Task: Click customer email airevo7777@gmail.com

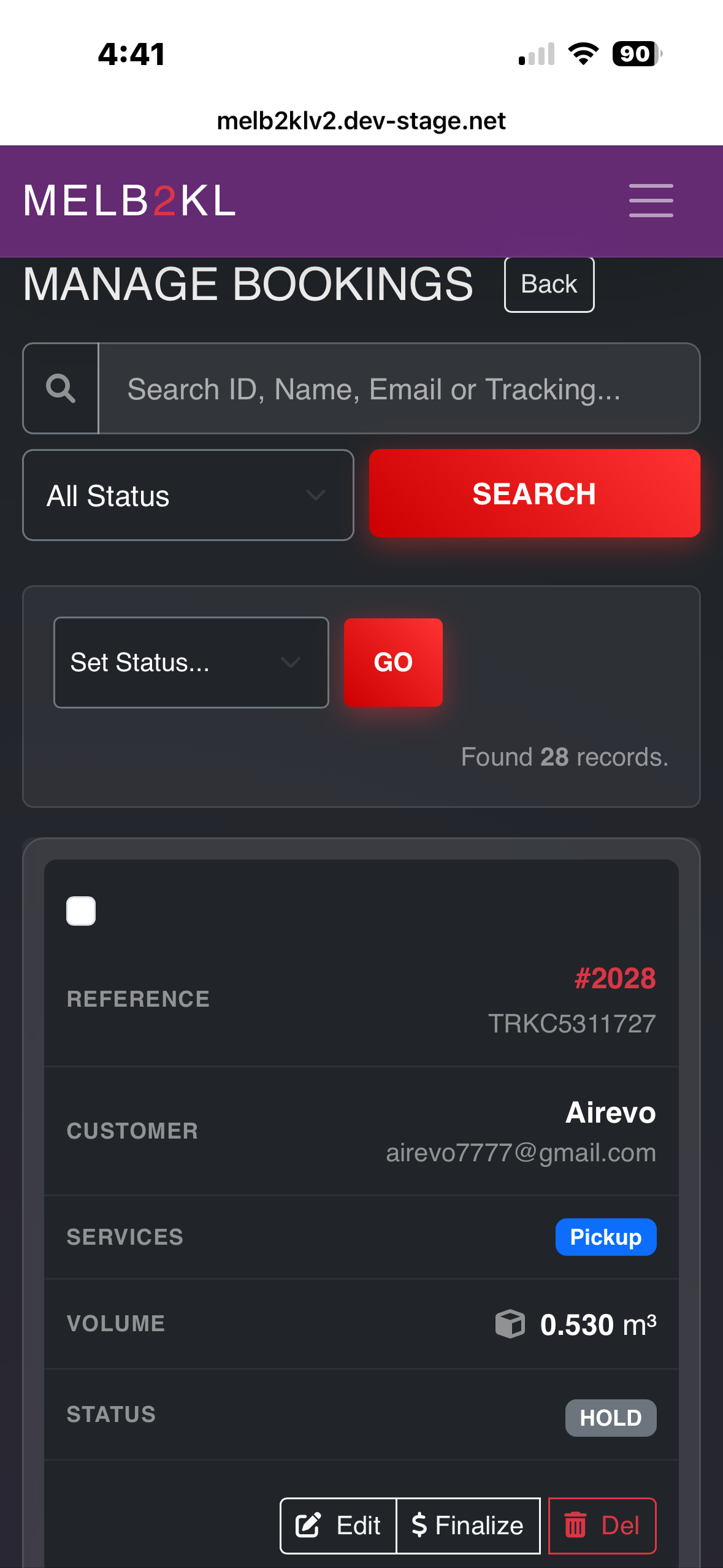Action: click(x=521, y=1153)
